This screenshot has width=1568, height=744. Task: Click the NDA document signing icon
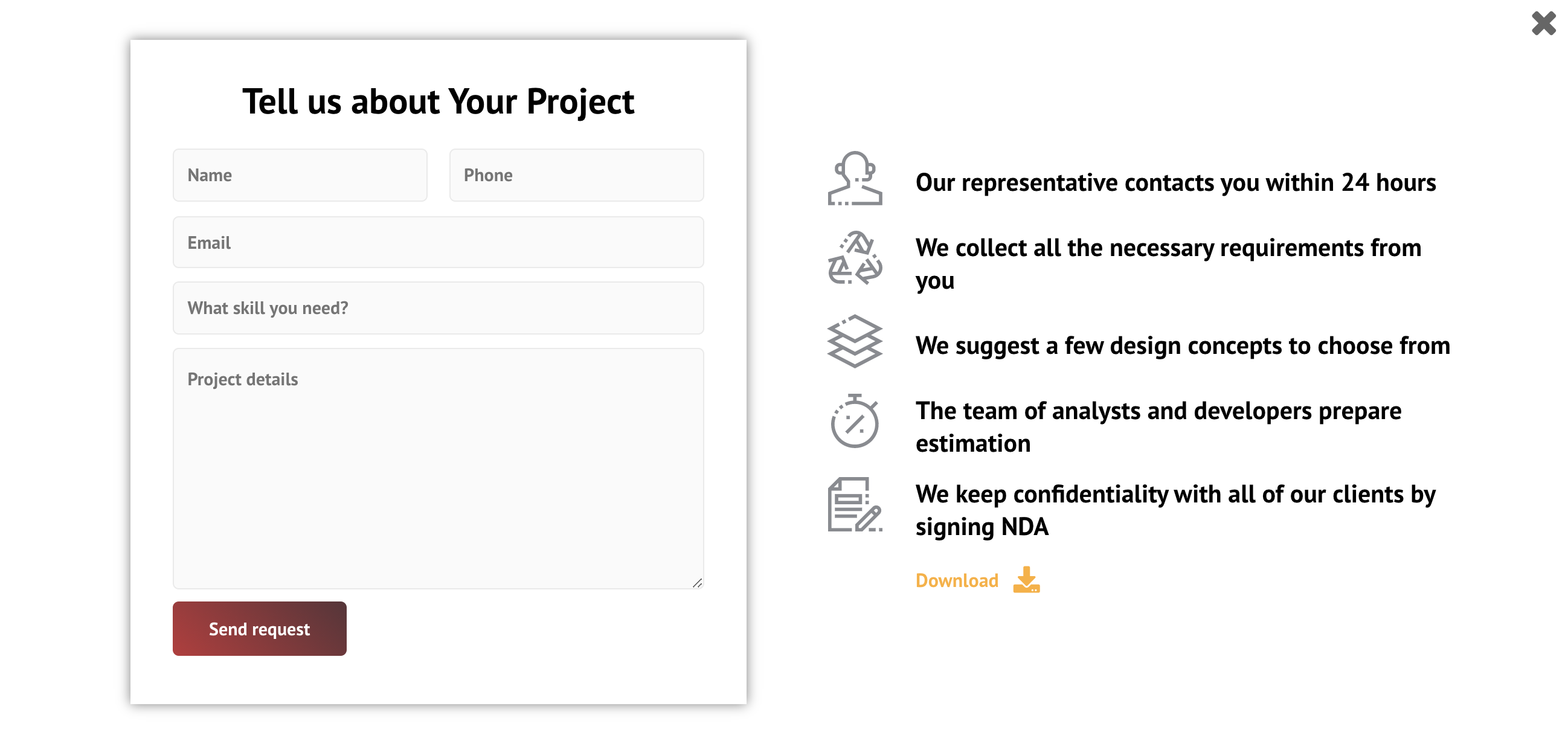coord(855,504)
